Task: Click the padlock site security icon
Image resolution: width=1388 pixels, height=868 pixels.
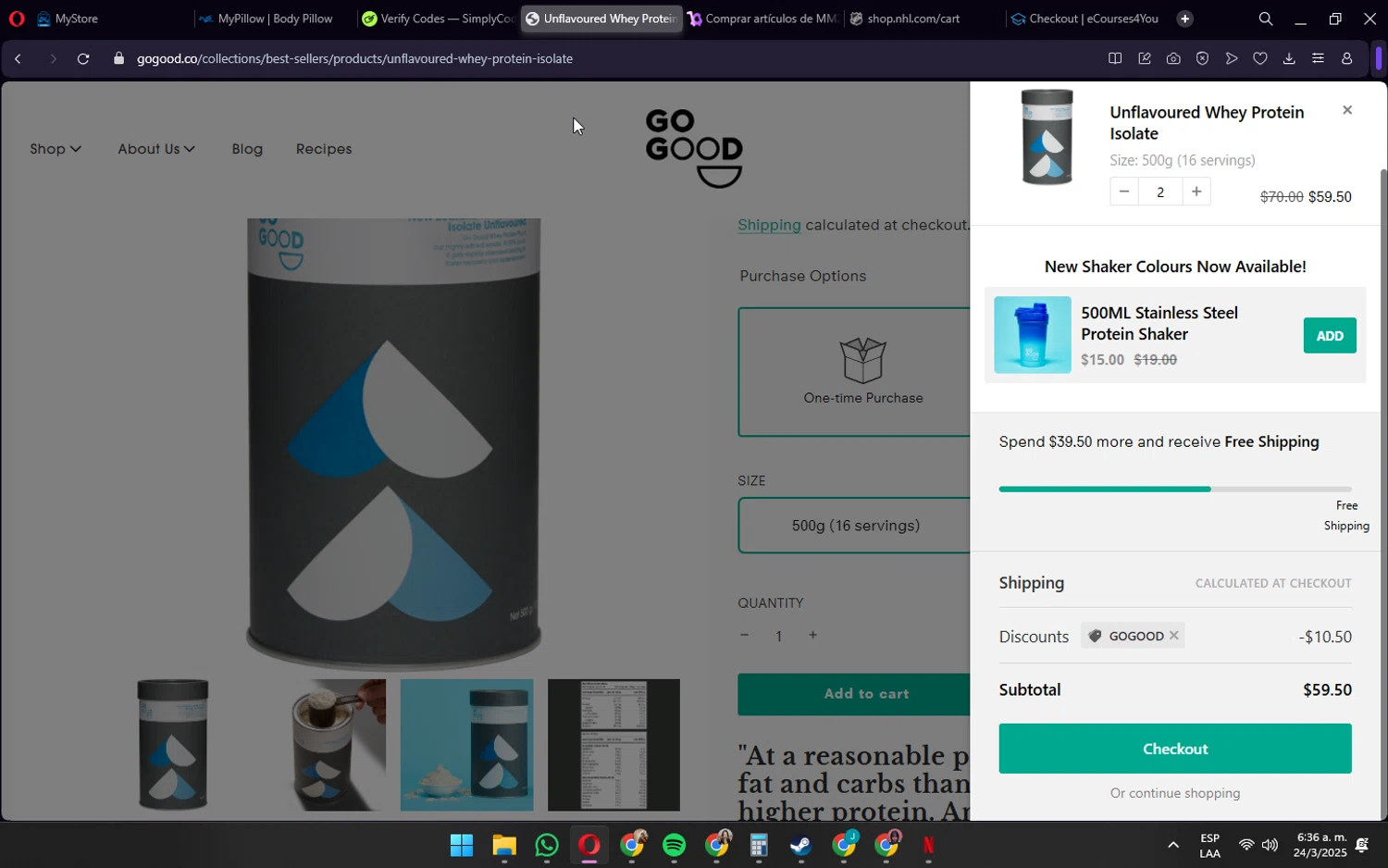Action: (x=118, y=58)
